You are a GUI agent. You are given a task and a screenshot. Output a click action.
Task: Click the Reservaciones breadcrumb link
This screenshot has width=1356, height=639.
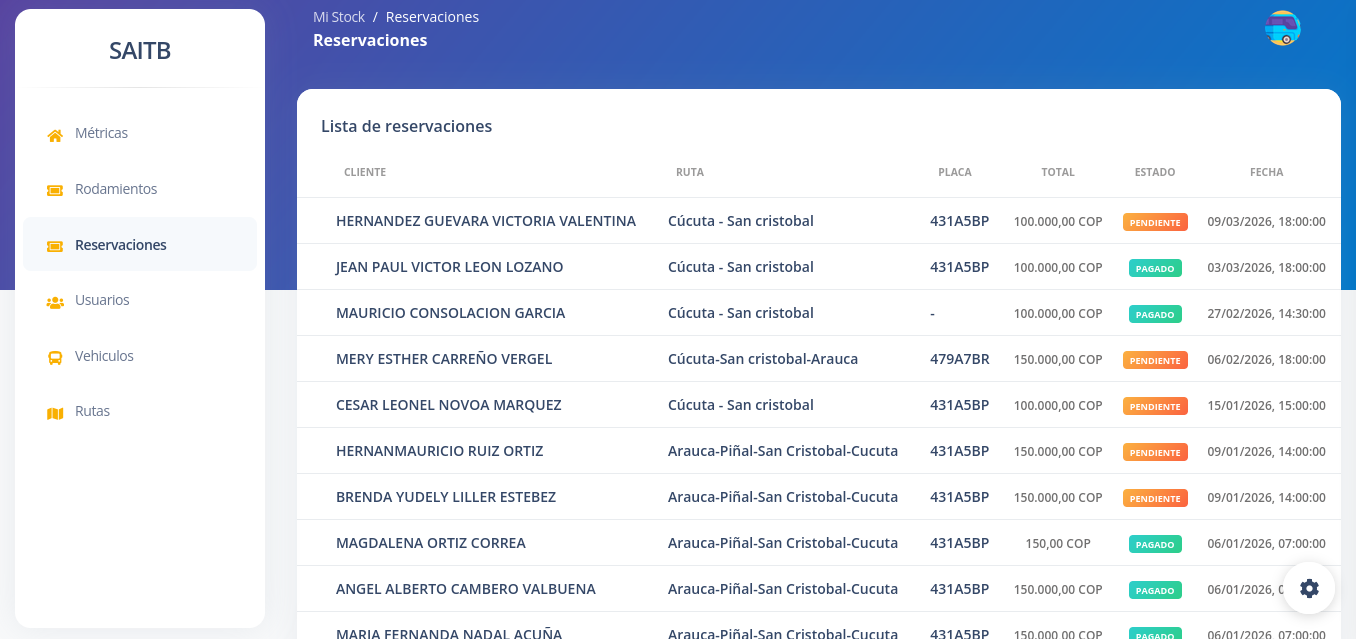pos(432,17)
